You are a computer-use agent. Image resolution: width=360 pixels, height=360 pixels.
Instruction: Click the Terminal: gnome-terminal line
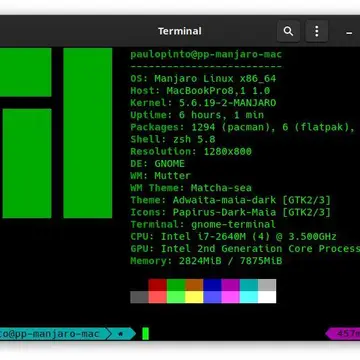(x=203, y=224)
